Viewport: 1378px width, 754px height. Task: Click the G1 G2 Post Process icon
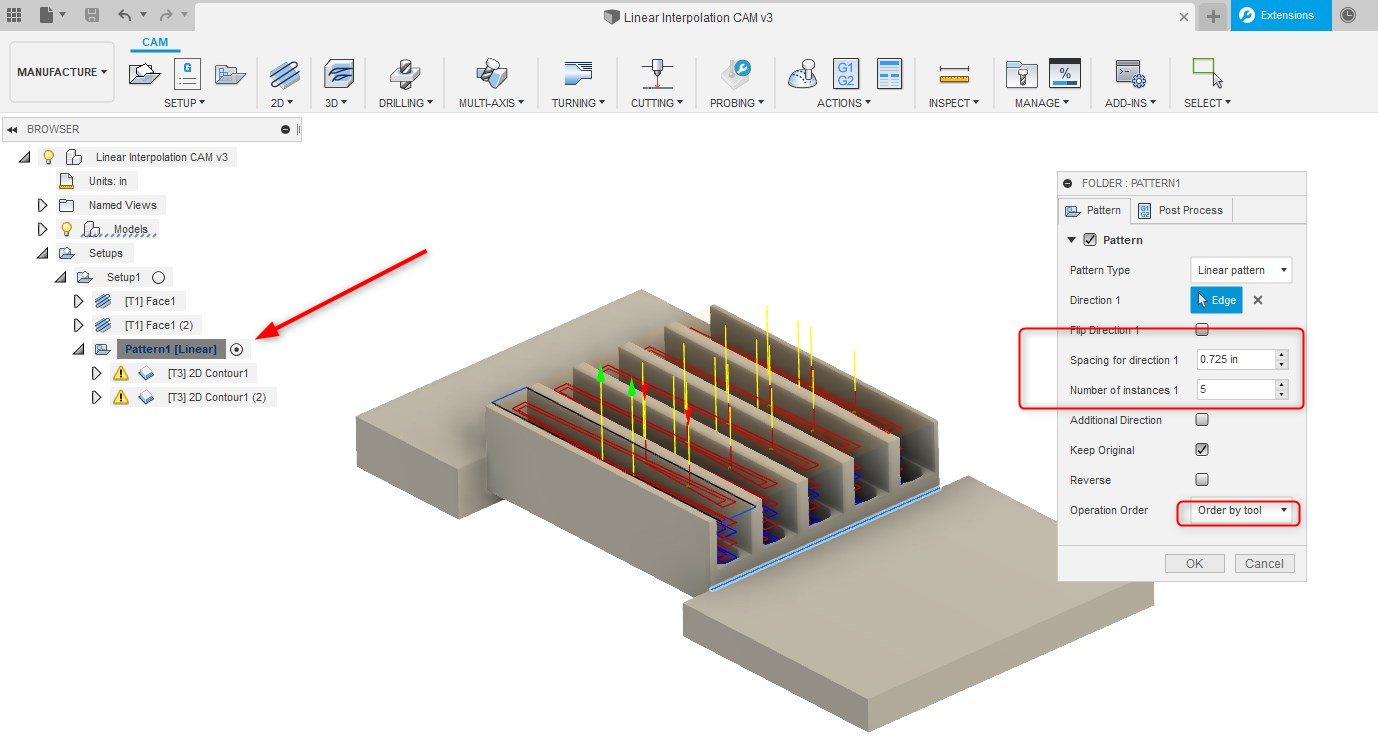pos(846,74)
